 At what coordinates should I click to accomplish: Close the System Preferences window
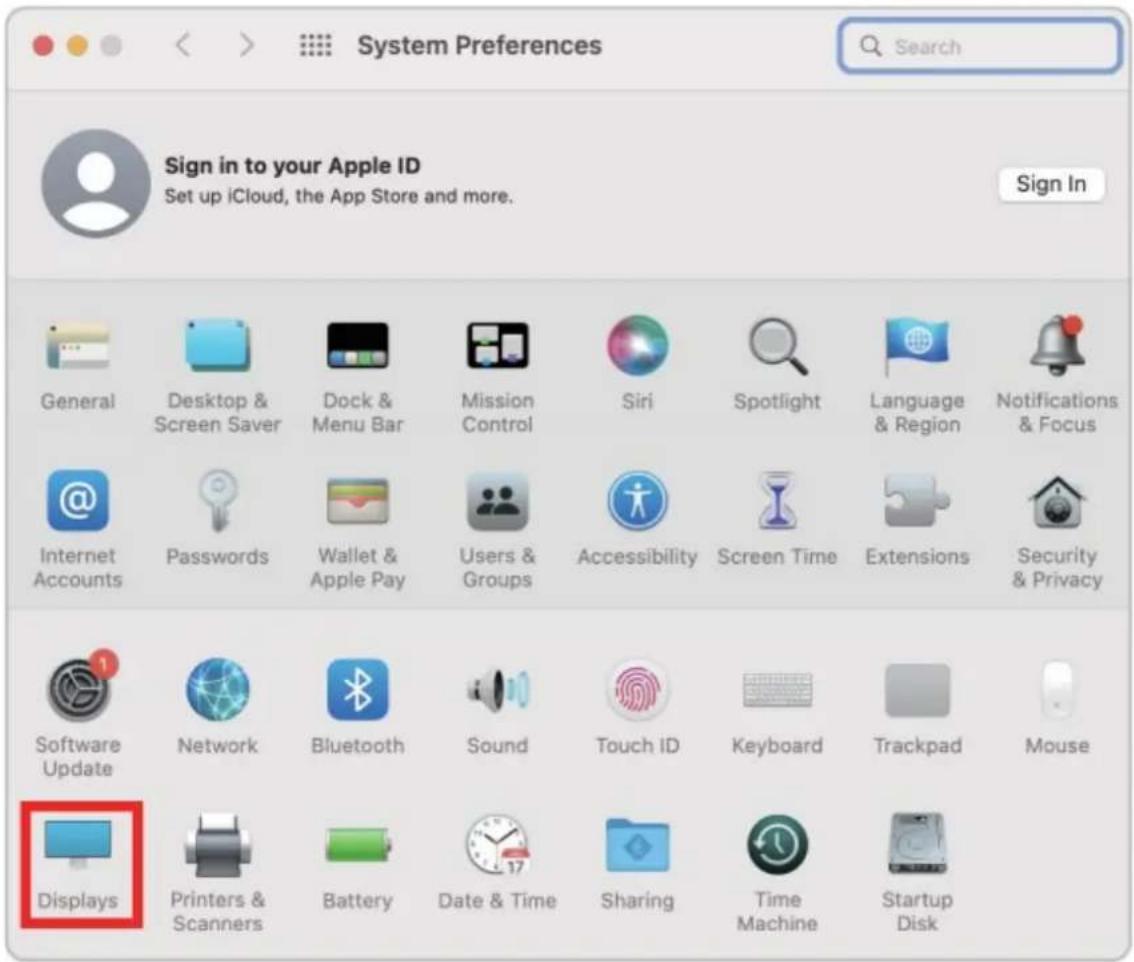(43, 46)
